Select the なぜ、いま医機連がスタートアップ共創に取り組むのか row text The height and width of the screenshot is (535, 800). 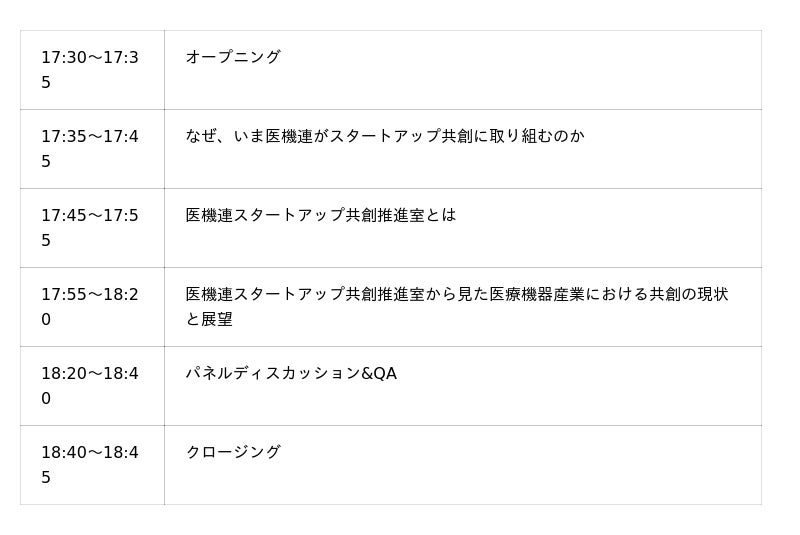tap(385, 136)
